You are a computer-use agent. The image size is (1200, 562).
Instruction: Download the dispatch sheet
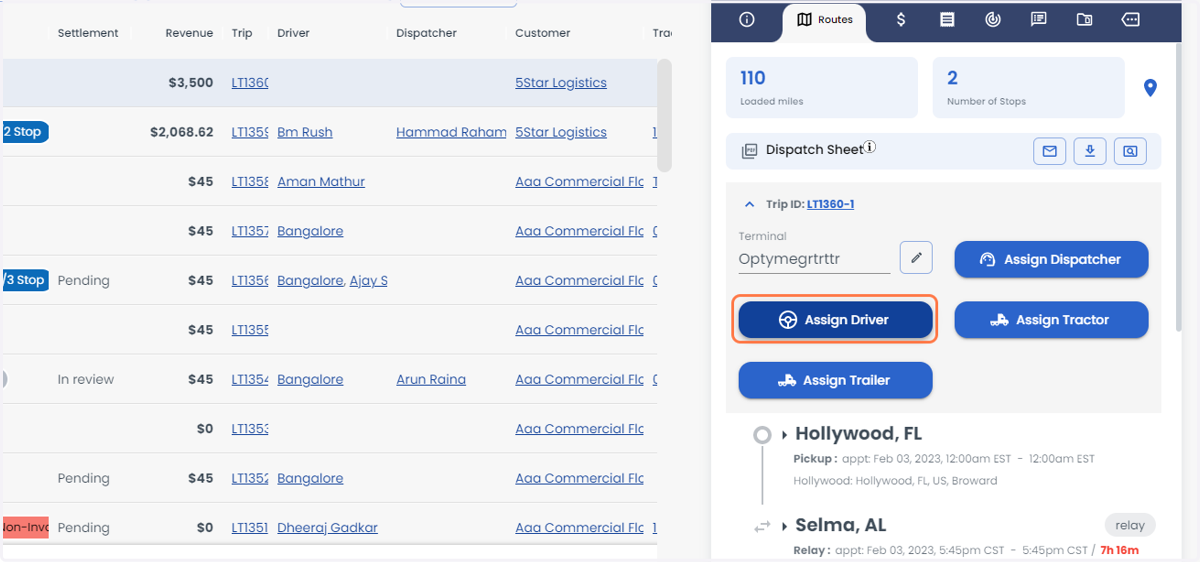(x=1090, y=151)
